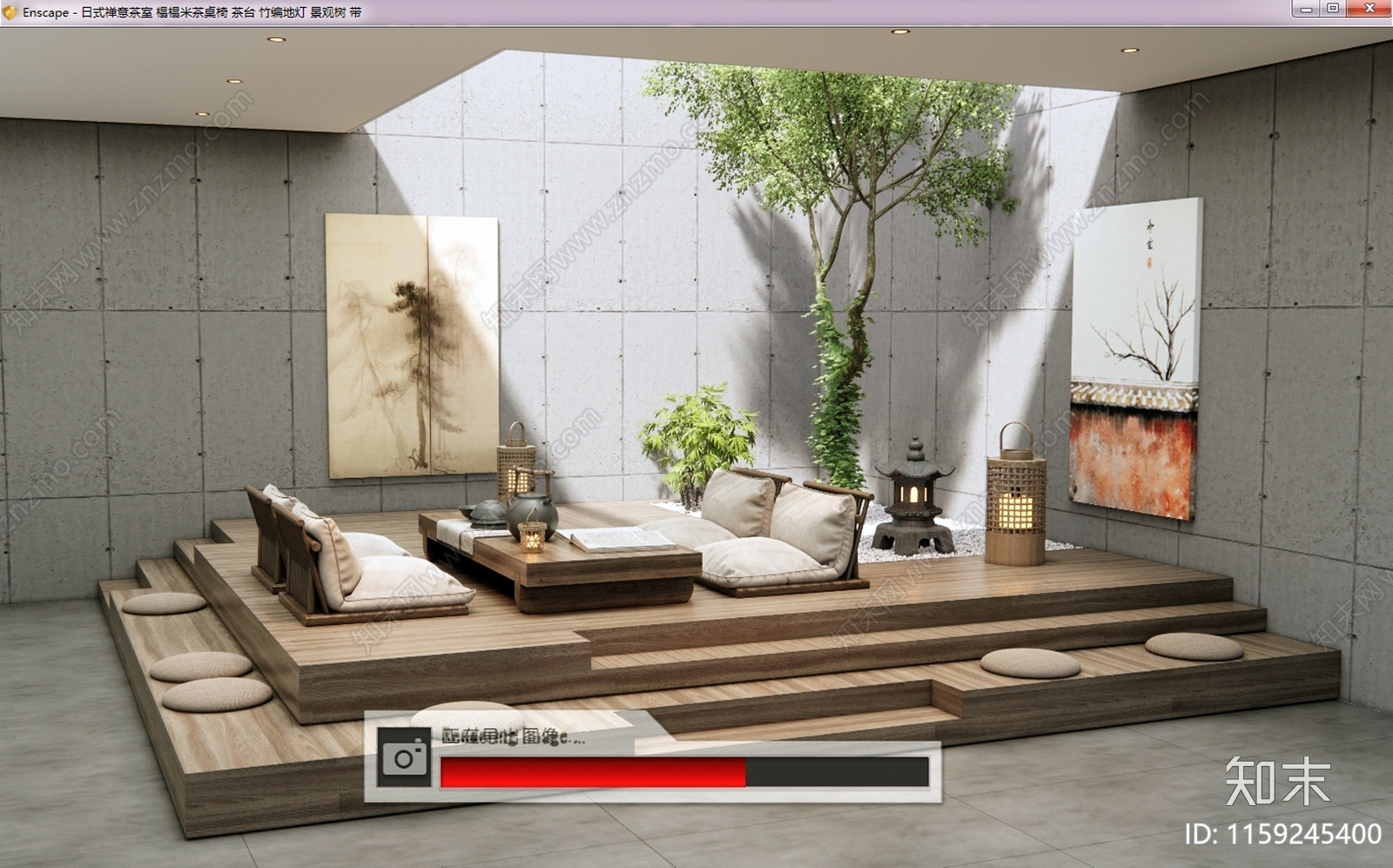
Task: Click the export status text beside camera icon
Action: pyautogui.click(x=514, y=737)
